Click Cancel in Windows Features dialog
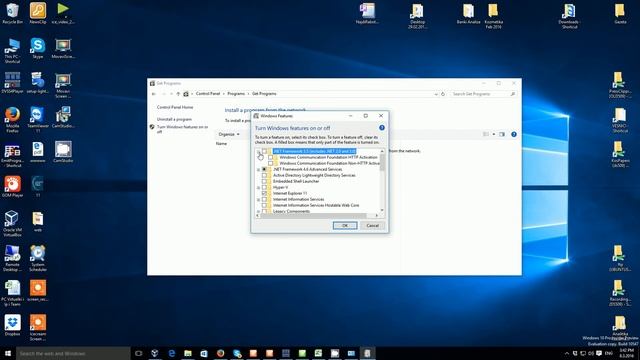The height and width of the screenshot is (360, 640). tap(372, 226)
